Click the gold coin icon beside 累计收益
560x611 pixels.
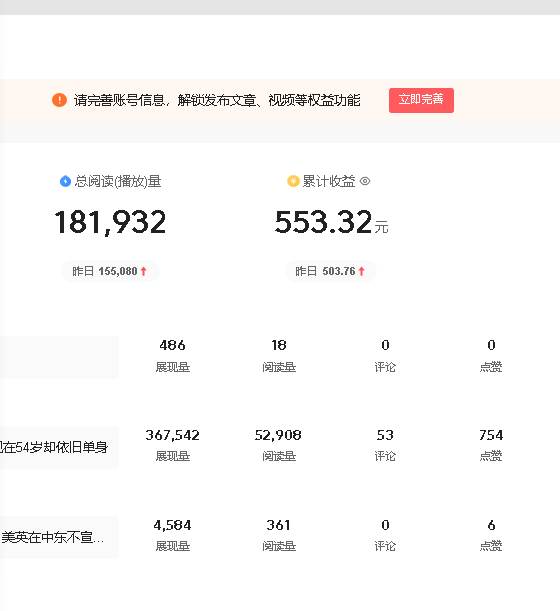click(x=293, y=181)
